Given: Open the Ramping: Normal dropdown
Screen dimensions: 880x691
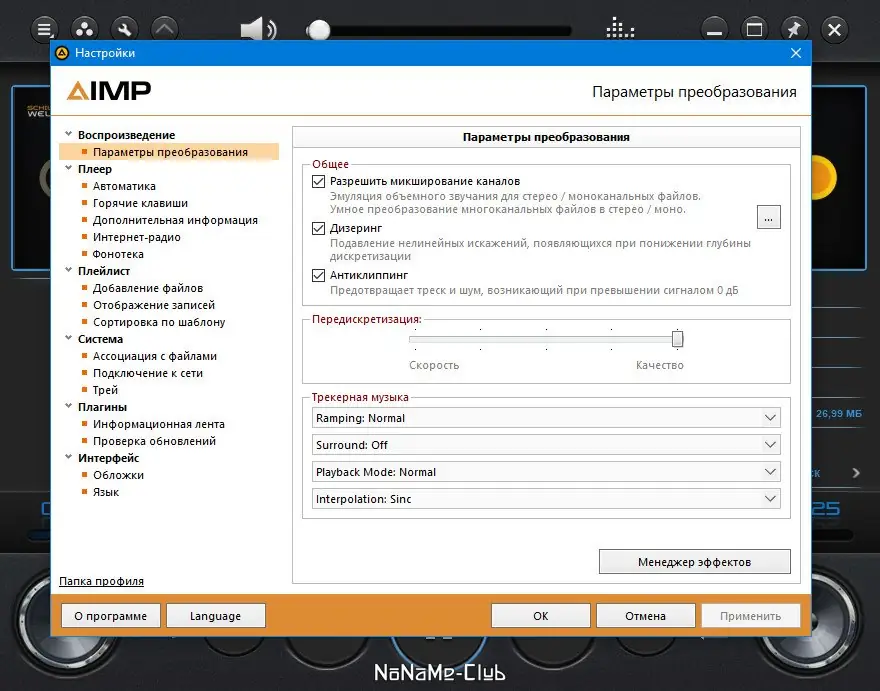Looking at the screenshot, I should tap(546, 418).
